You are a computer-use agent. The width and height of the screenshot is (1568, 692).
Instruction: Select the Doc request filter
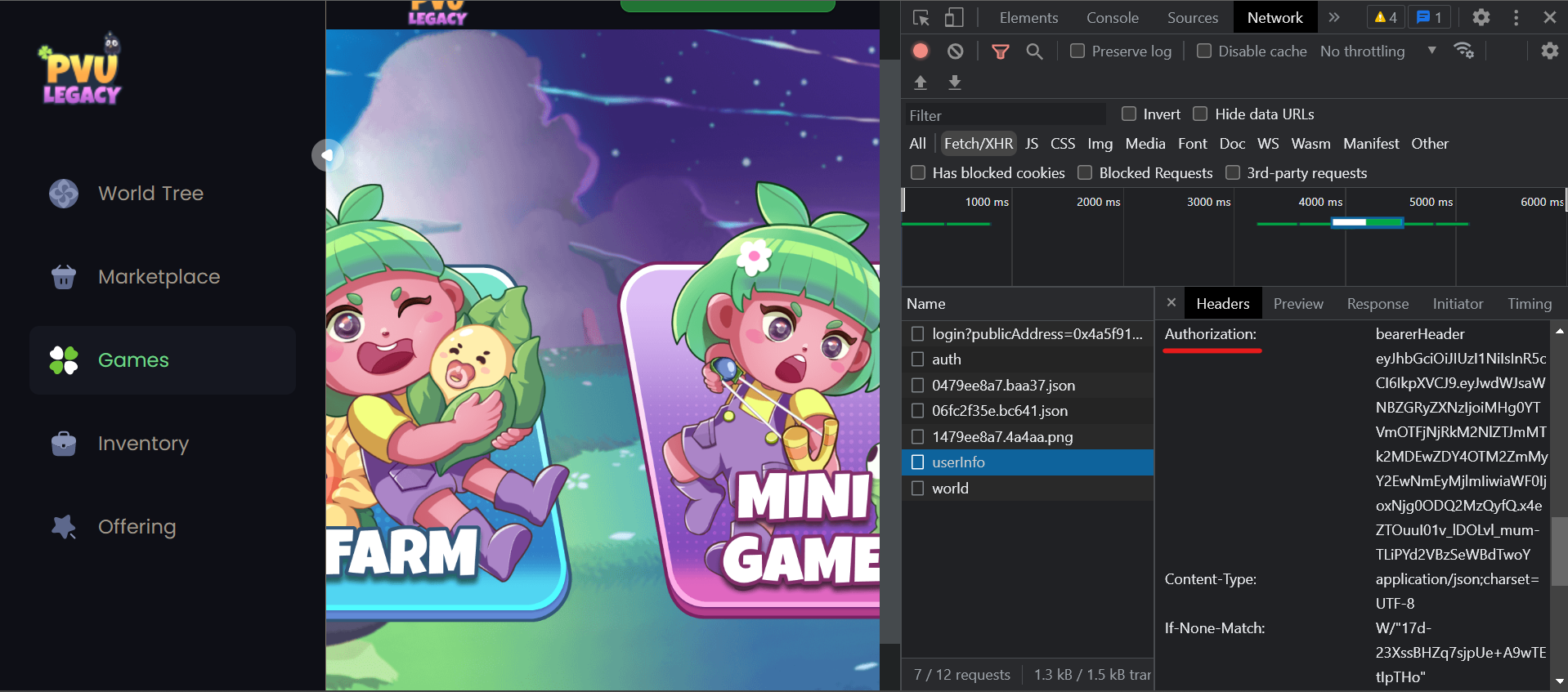[x=1232, y=144]
